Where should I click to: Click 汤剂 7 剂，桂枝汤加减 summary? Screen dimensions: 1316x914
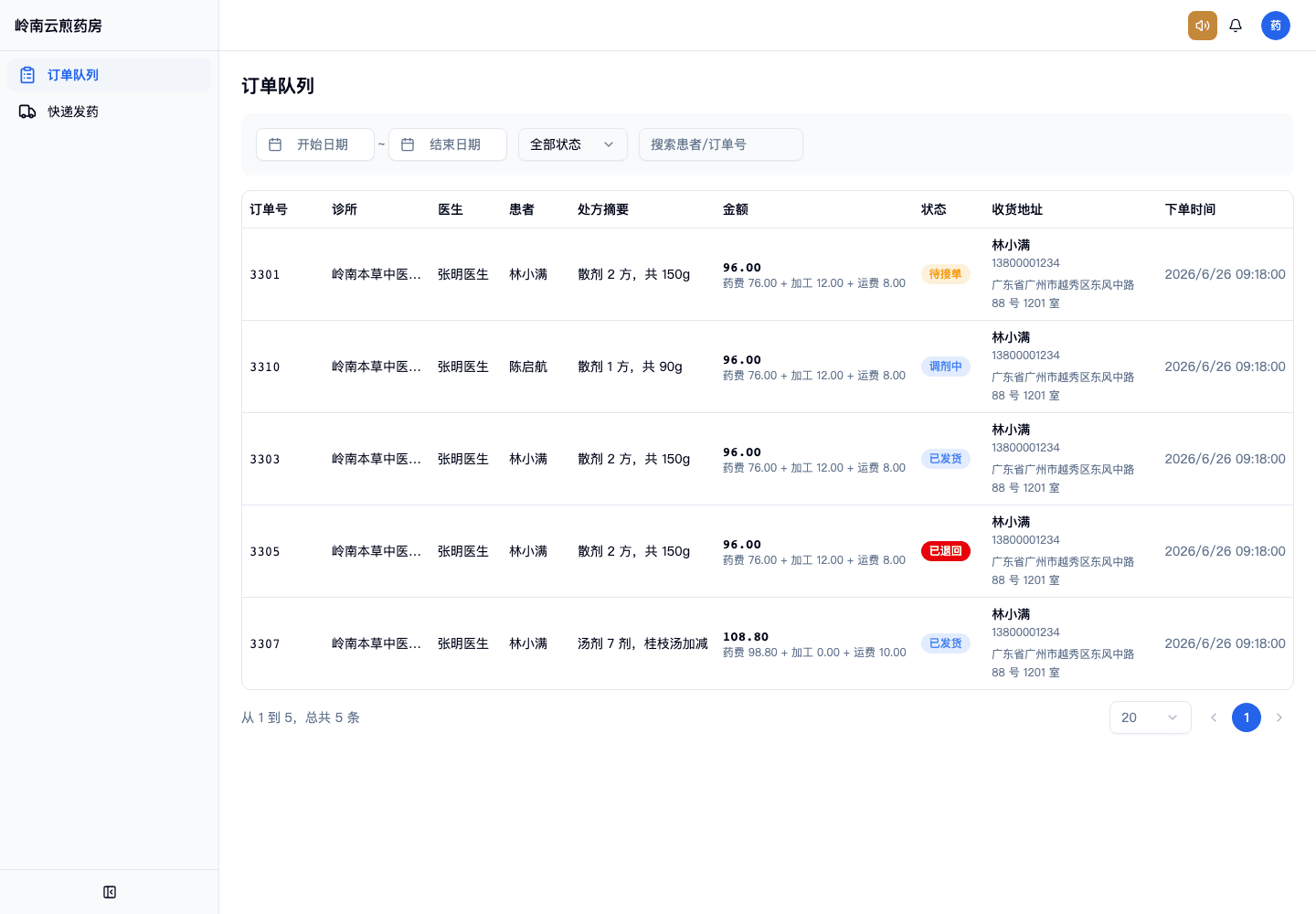pos(642,643)
